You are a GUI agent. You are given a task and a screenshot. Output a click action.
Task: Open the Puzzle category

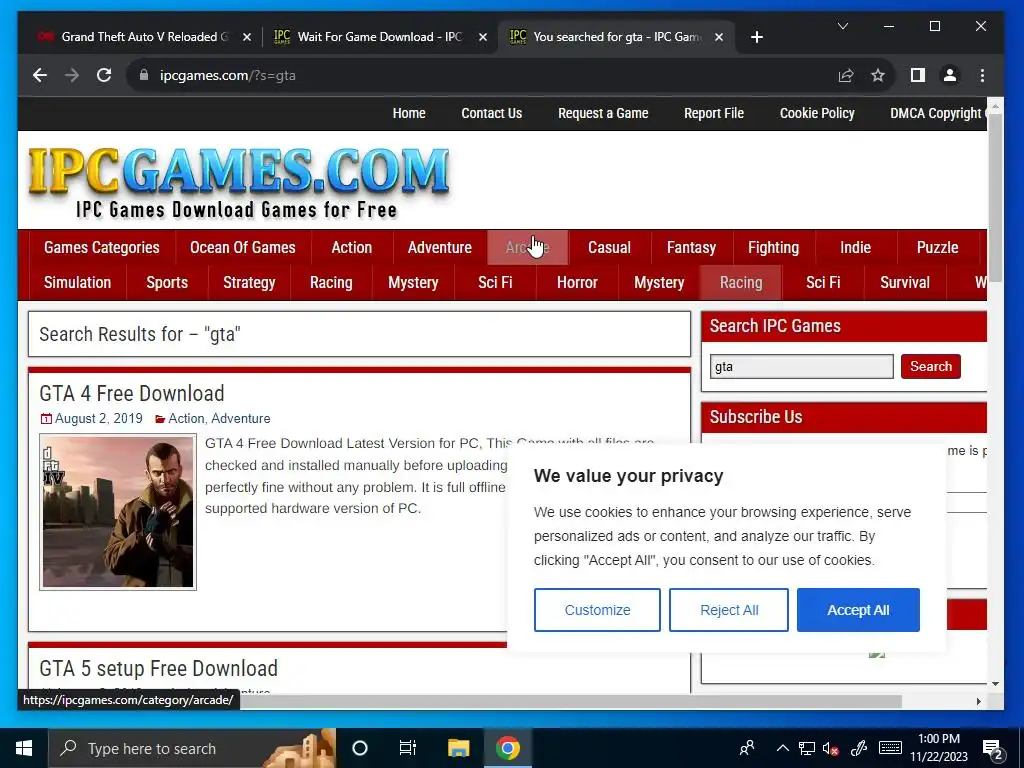pyautogui.click(x=937, y=248)
